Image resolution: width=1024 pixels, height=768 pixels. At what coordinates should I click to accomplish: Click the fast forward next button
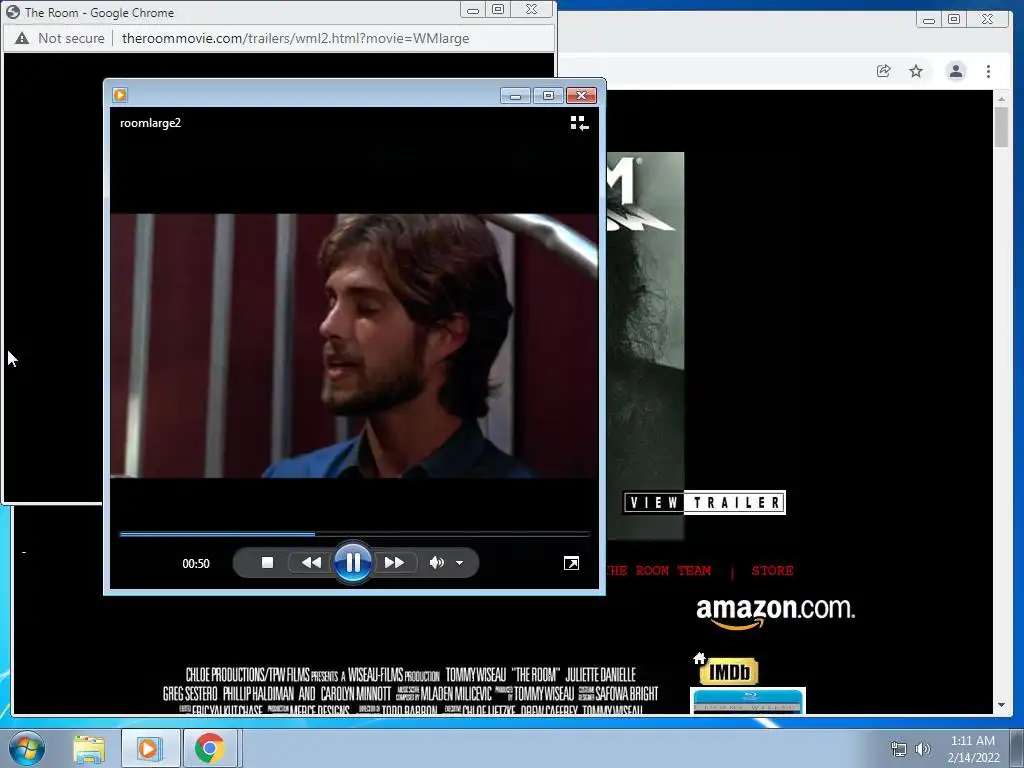pyautogui.click(x=394, y=562)
